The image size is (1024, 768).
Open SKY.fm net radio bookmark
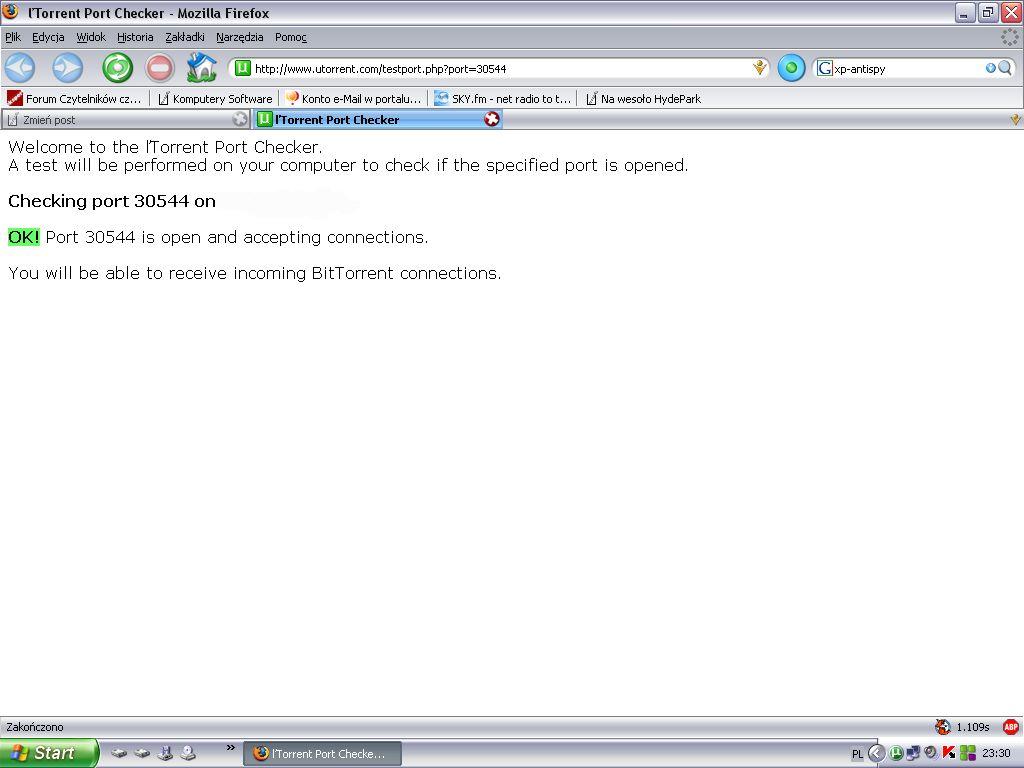(503, 99)
